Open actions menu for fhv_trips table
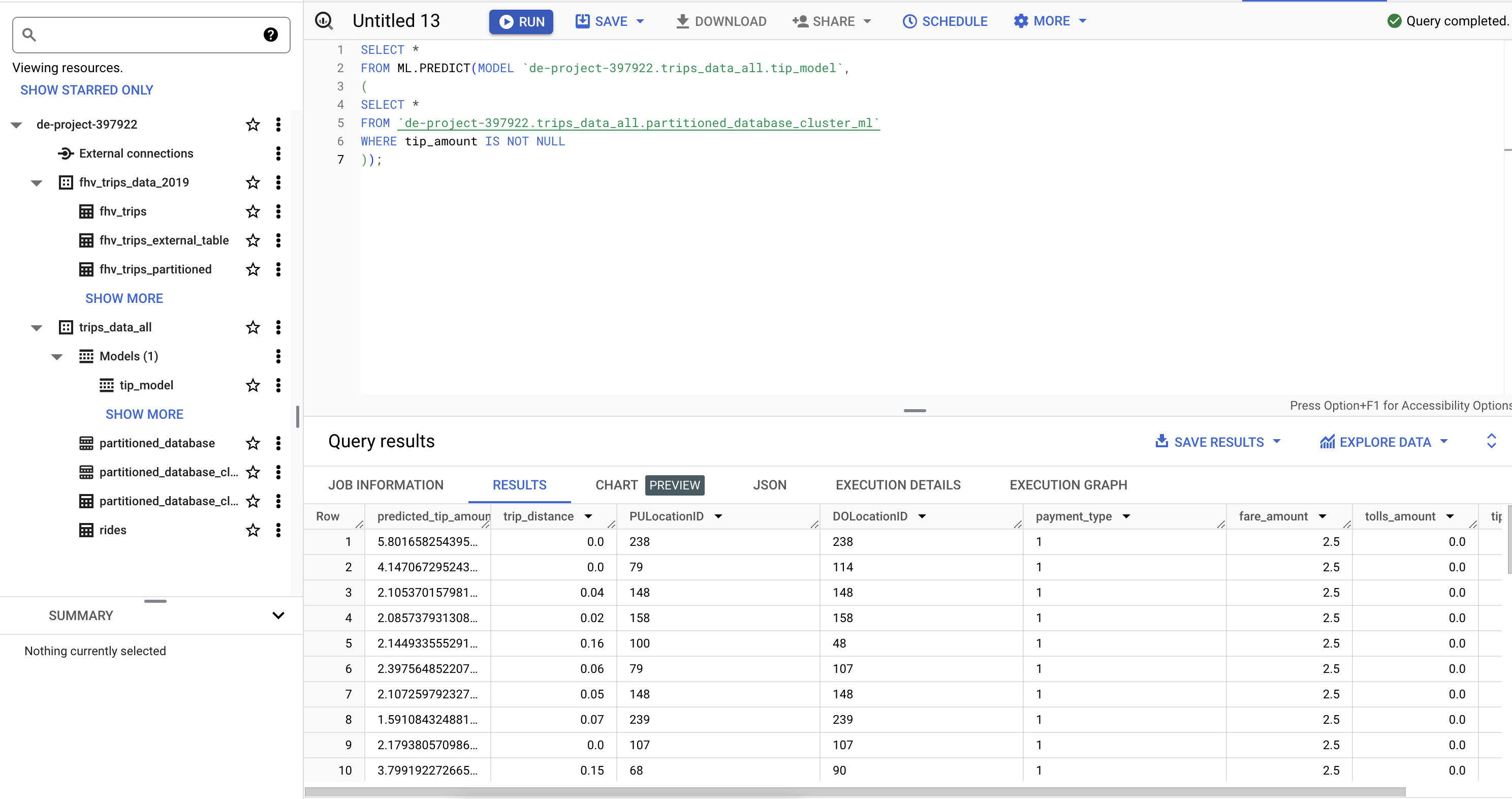The width and height of the screenshot is (1512, 799). (278, 211)
